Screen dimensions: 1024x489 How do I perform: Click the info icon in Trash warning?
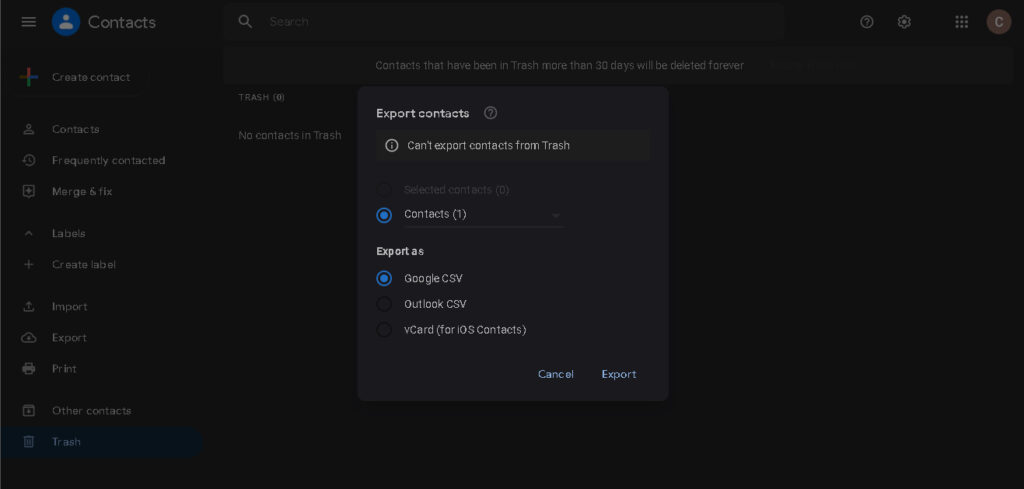(392, 146)
